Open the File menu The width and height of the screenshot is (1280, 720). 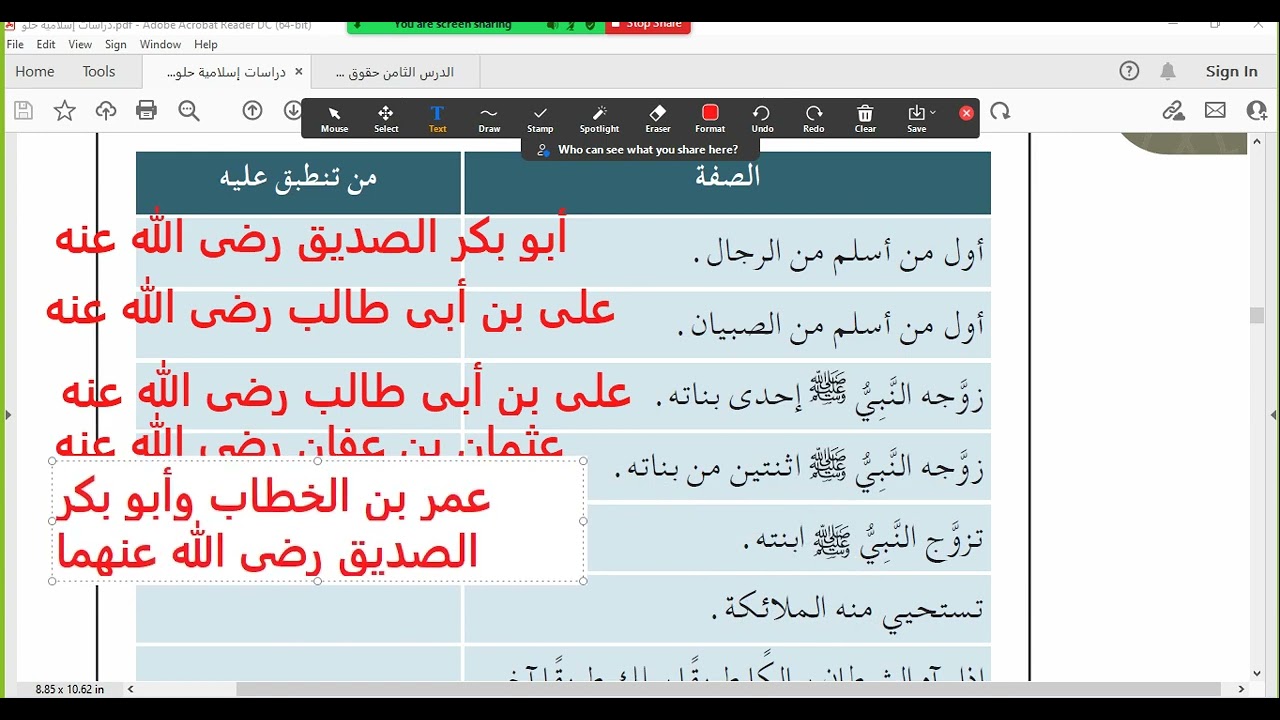point(15,45)
